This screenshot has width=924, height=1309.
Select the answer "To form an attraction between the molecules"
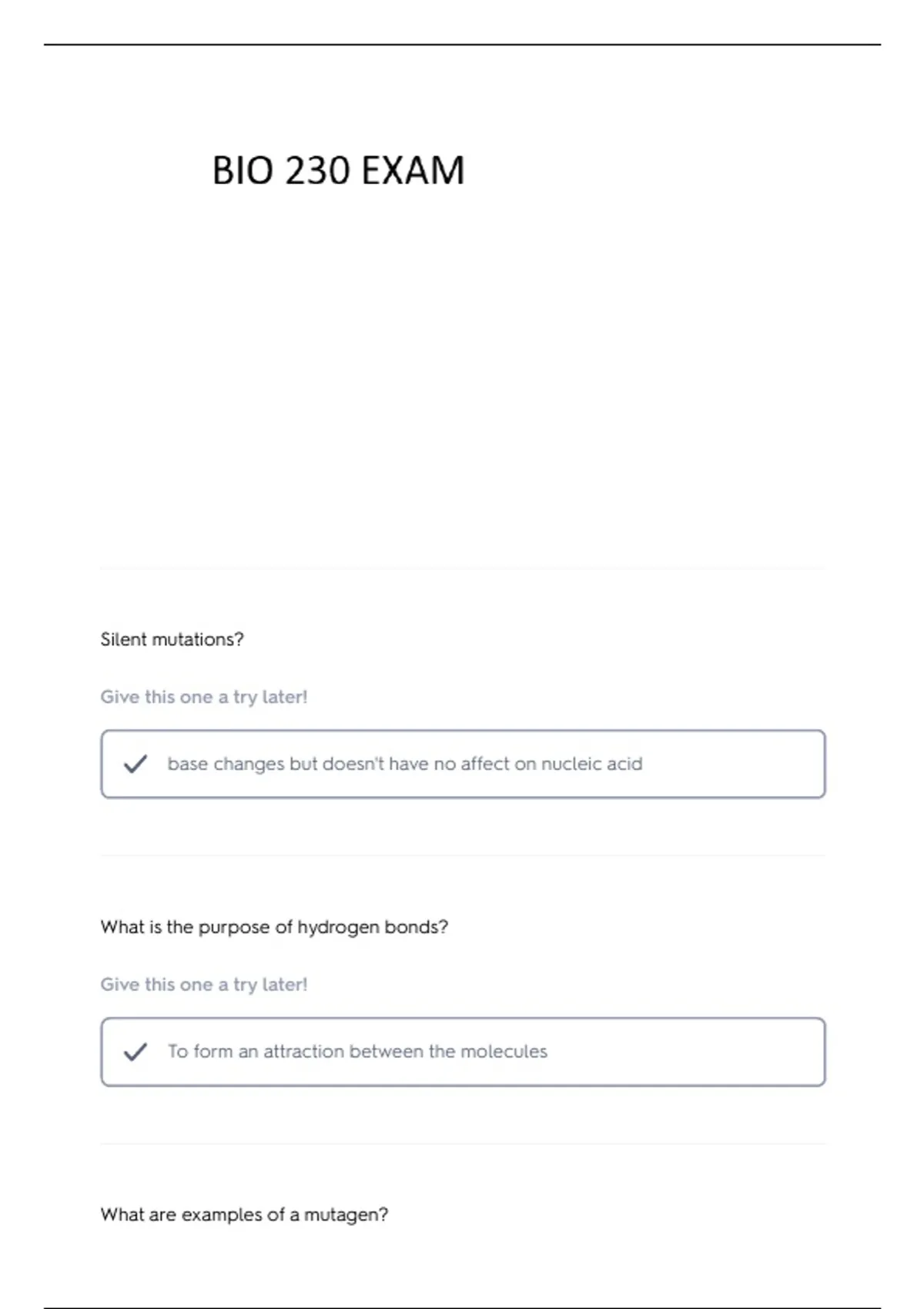click(463, 1052)
